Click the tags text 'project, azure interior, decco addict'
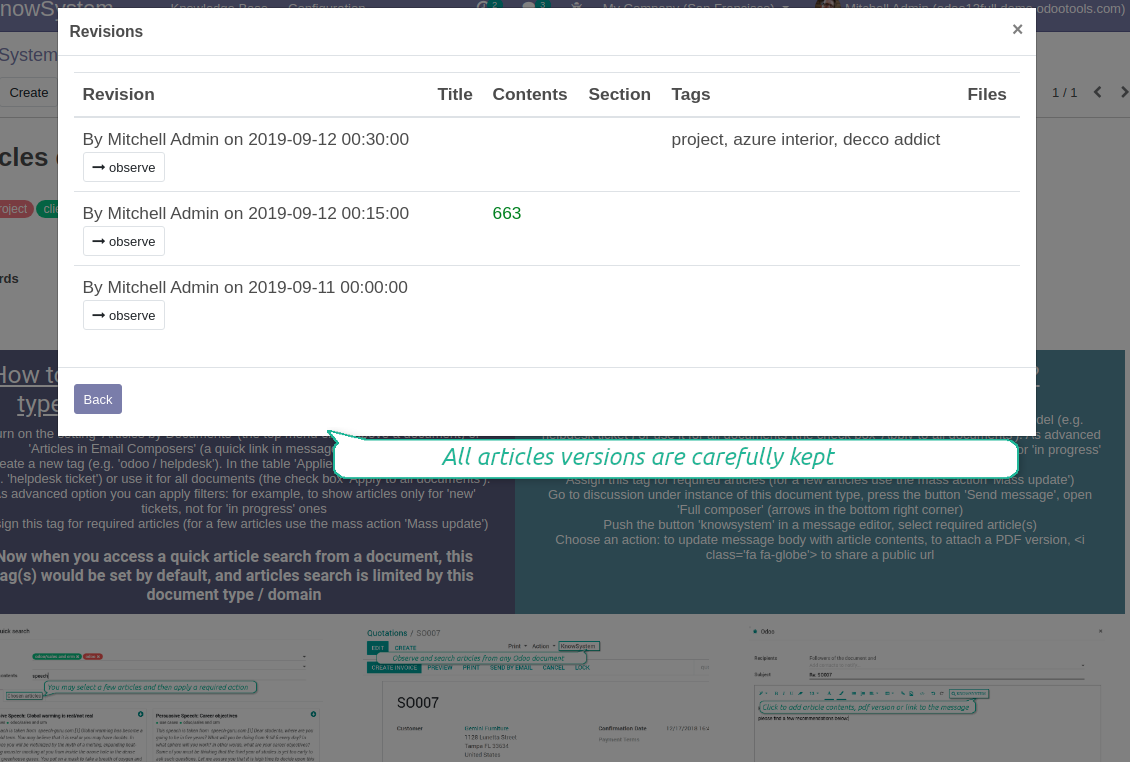1130x762 pixels. [806, 139]
